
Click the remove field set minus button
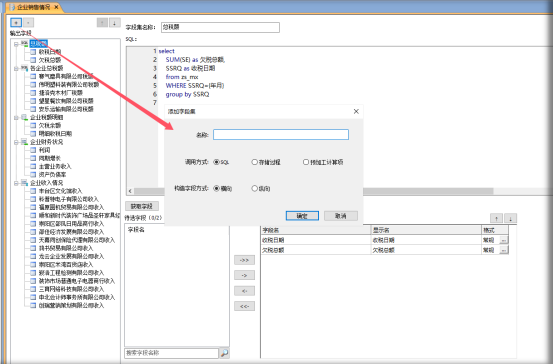click(x=29, y=23)
